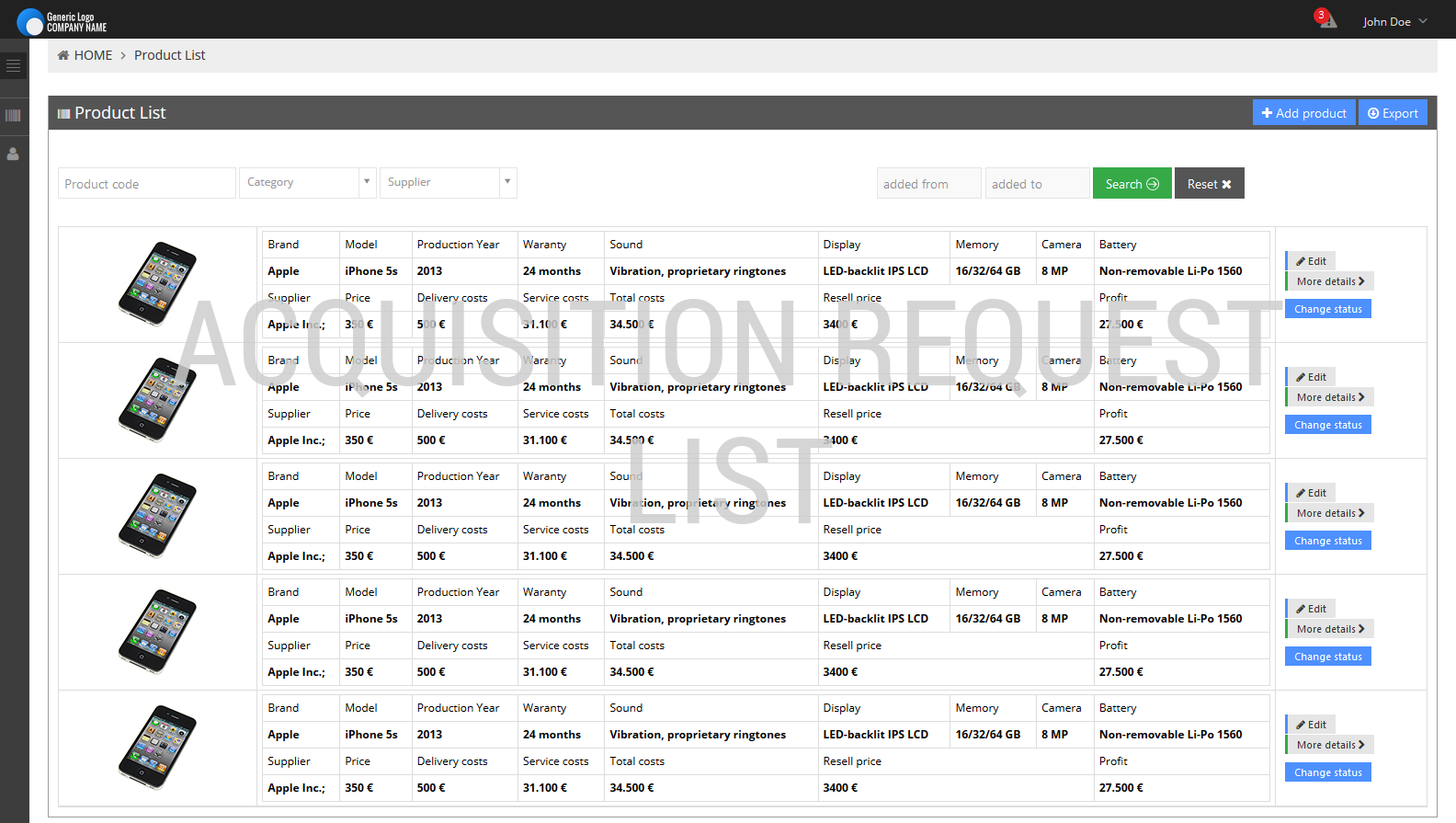
Task: Open More details for second product
Action: (1329, 397)
